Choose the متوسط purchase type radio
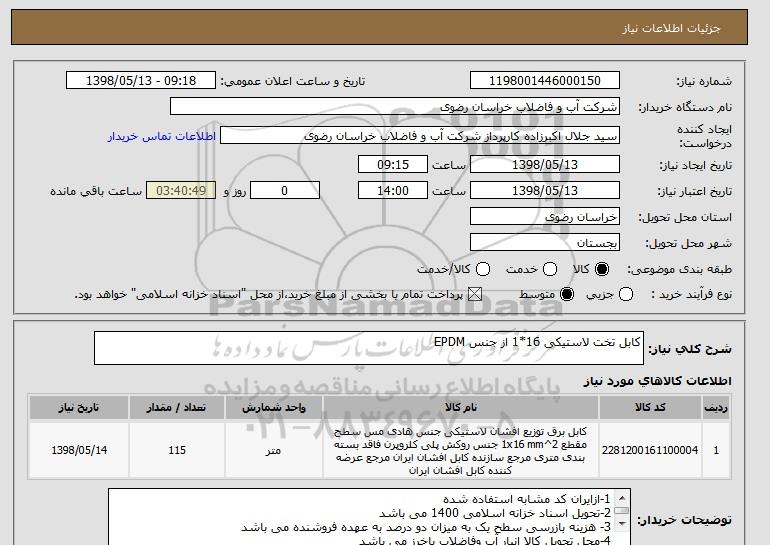This screenshot has height=545, width=770. point(567,295)
